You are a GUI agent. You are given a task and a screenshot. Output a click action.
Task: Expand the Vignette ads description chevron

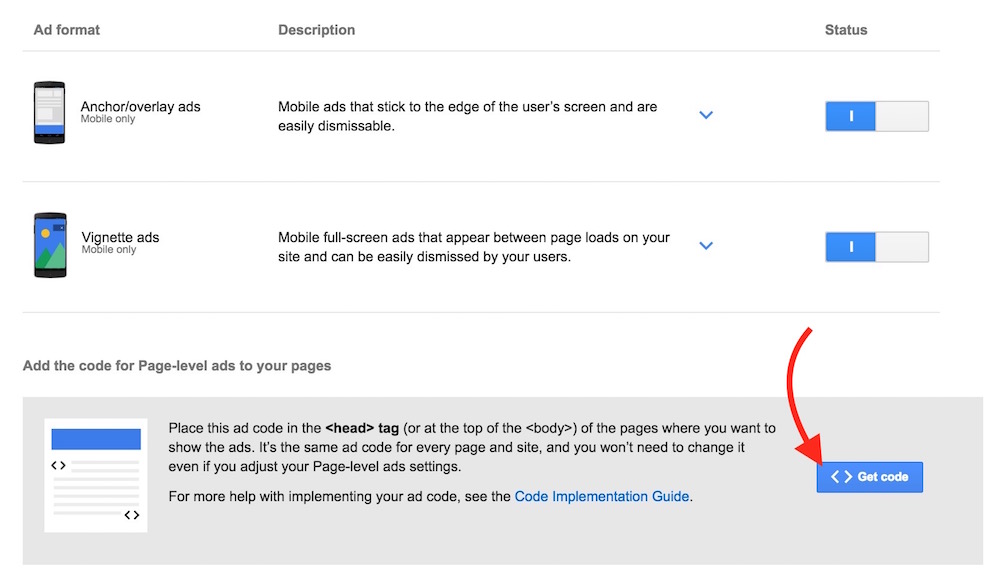click(x=706, y=246)
